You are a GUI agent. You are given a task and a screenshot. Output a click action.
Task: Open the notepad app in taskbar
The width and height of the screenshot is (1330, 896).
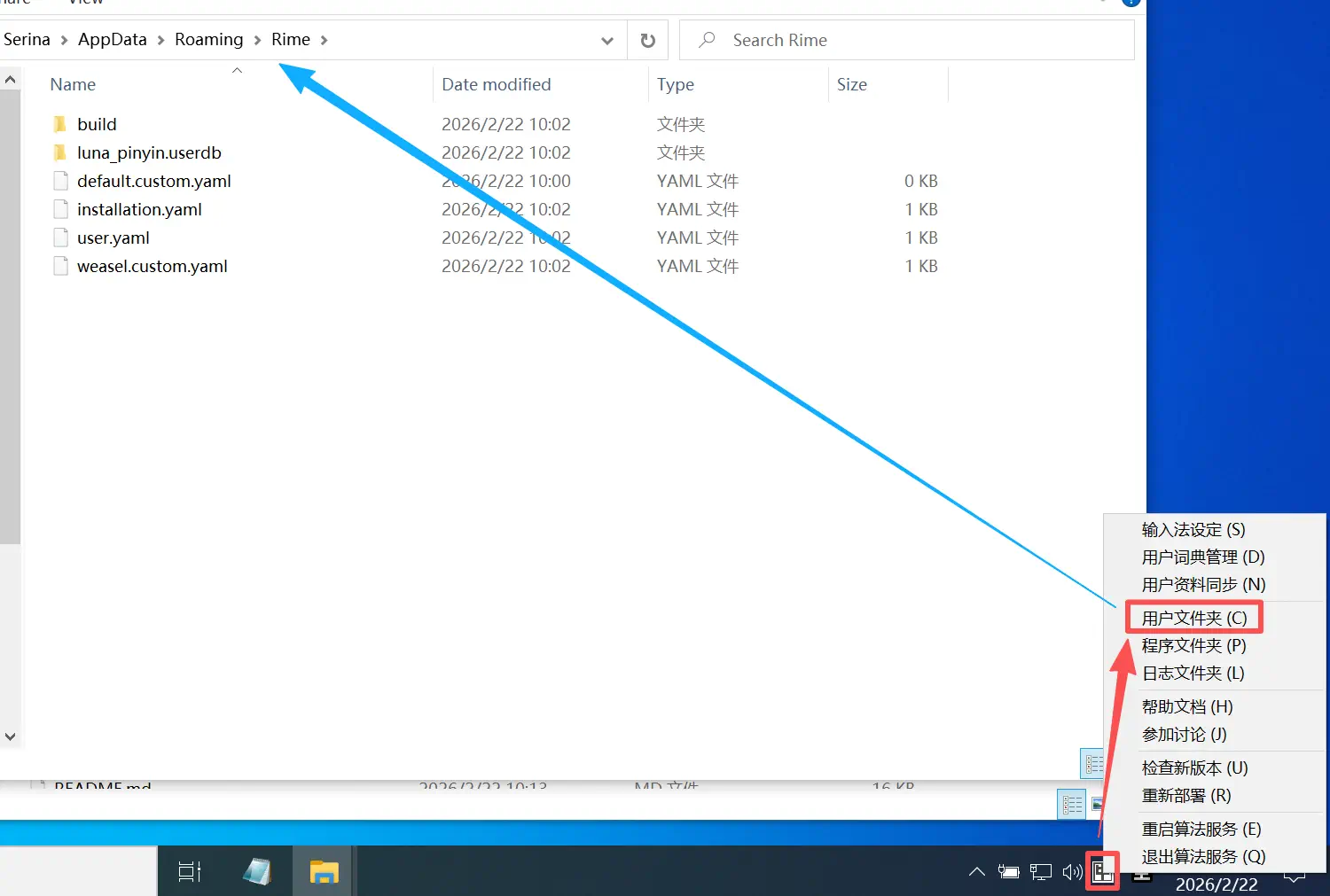[x=257, y=872]
